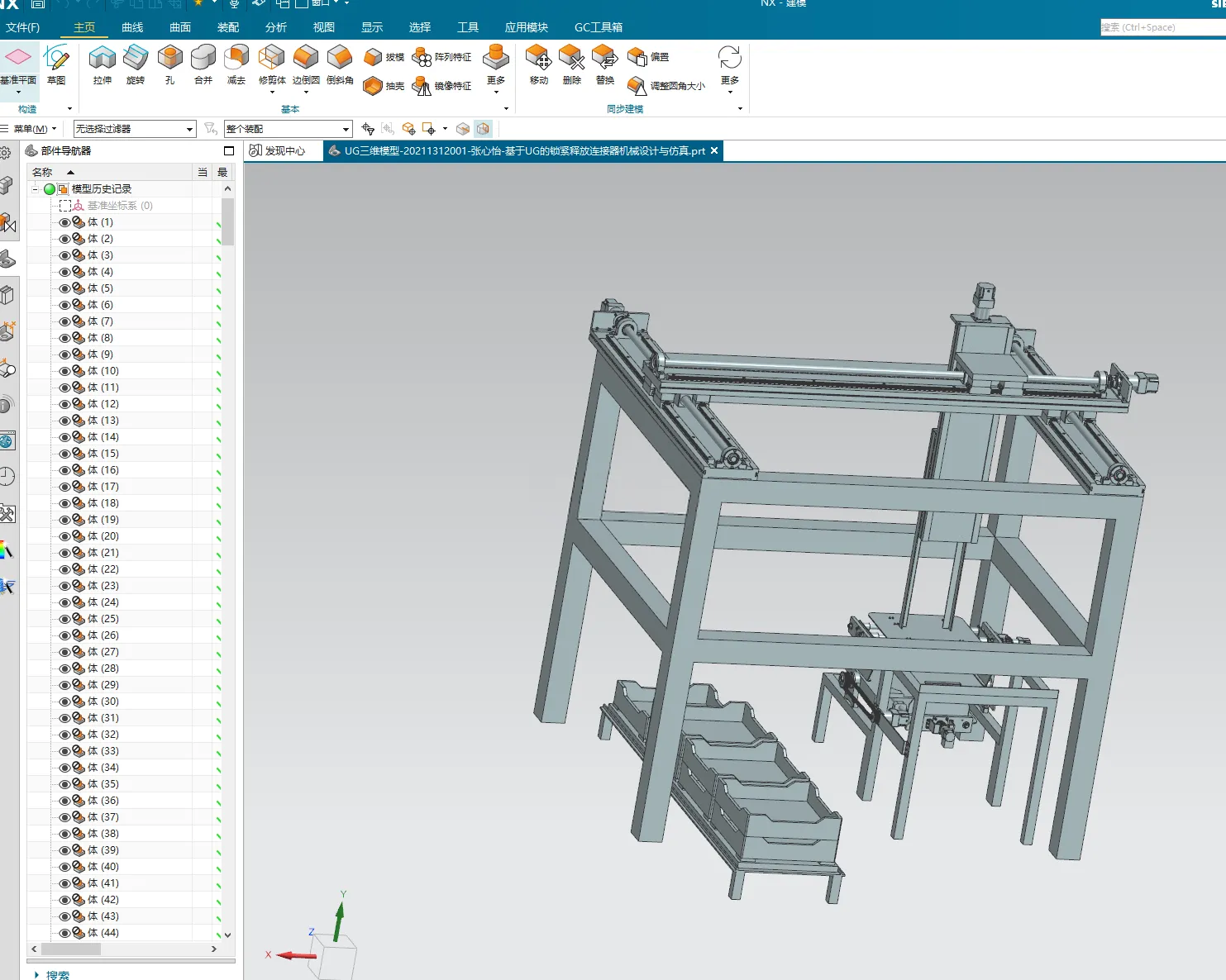Toggle visibility of 体 (5)
Screen dimensions: 1226x980
tap(64, 288)
